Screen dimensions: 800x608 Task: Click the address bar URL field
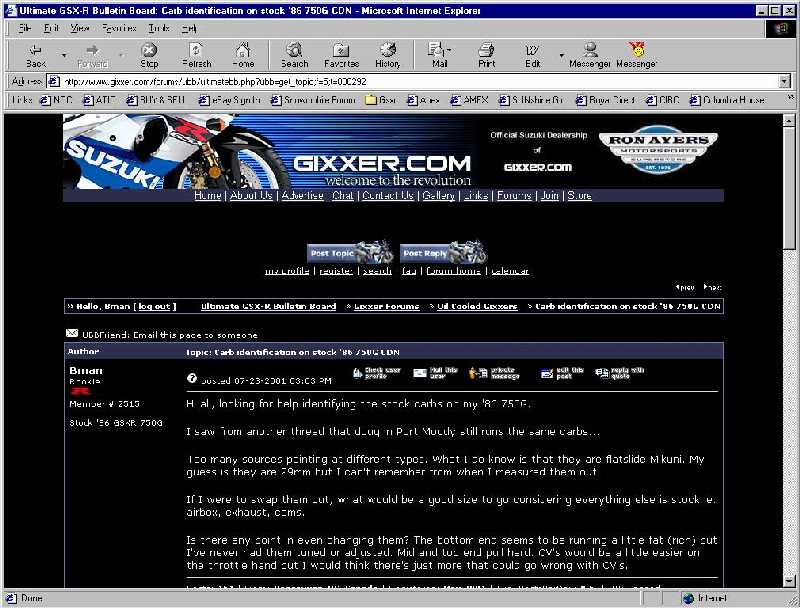tap(413, 81)
